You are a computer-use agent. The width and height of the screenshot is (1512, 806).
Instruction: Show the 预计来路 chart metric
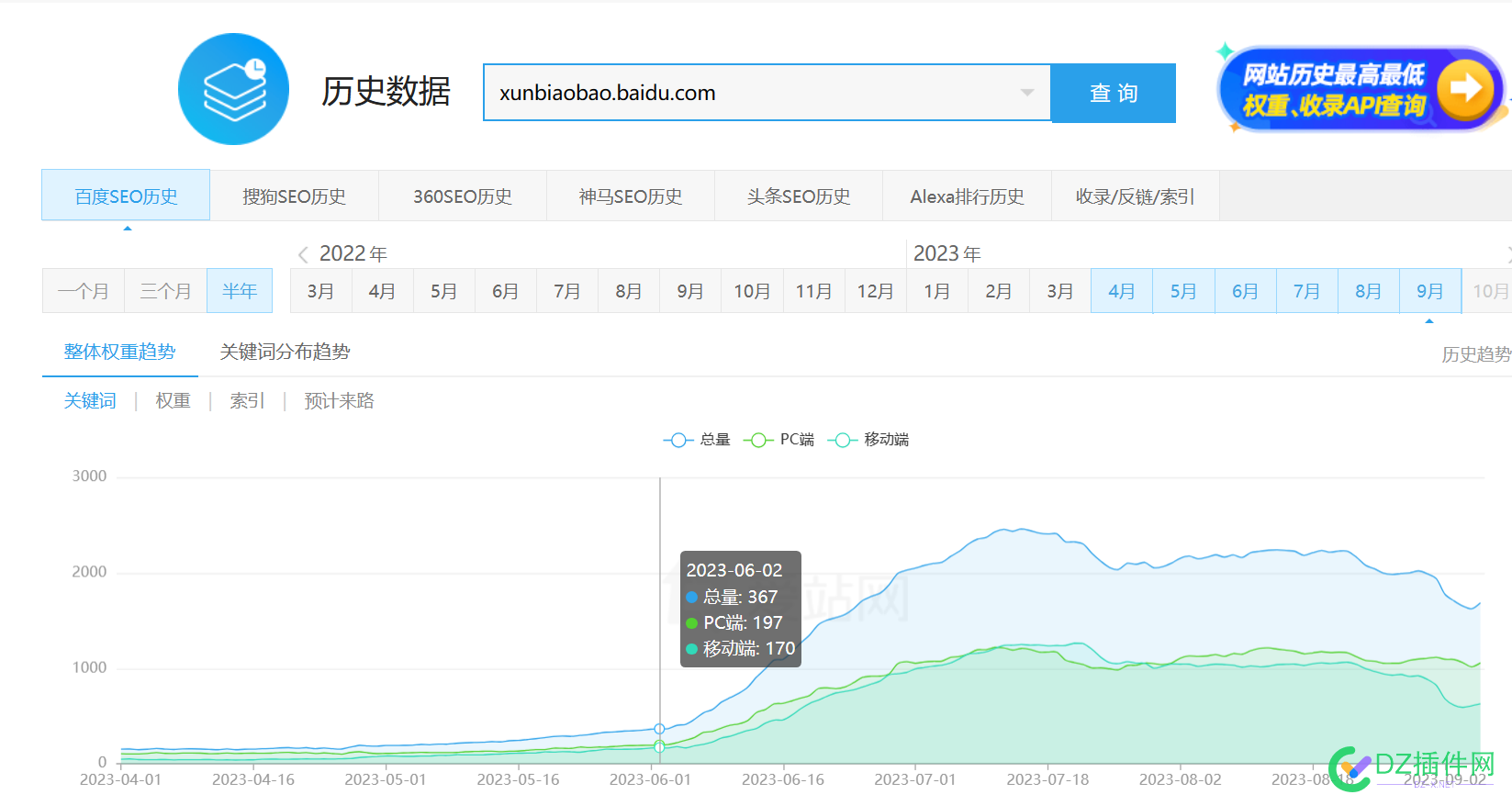(339, 400)
